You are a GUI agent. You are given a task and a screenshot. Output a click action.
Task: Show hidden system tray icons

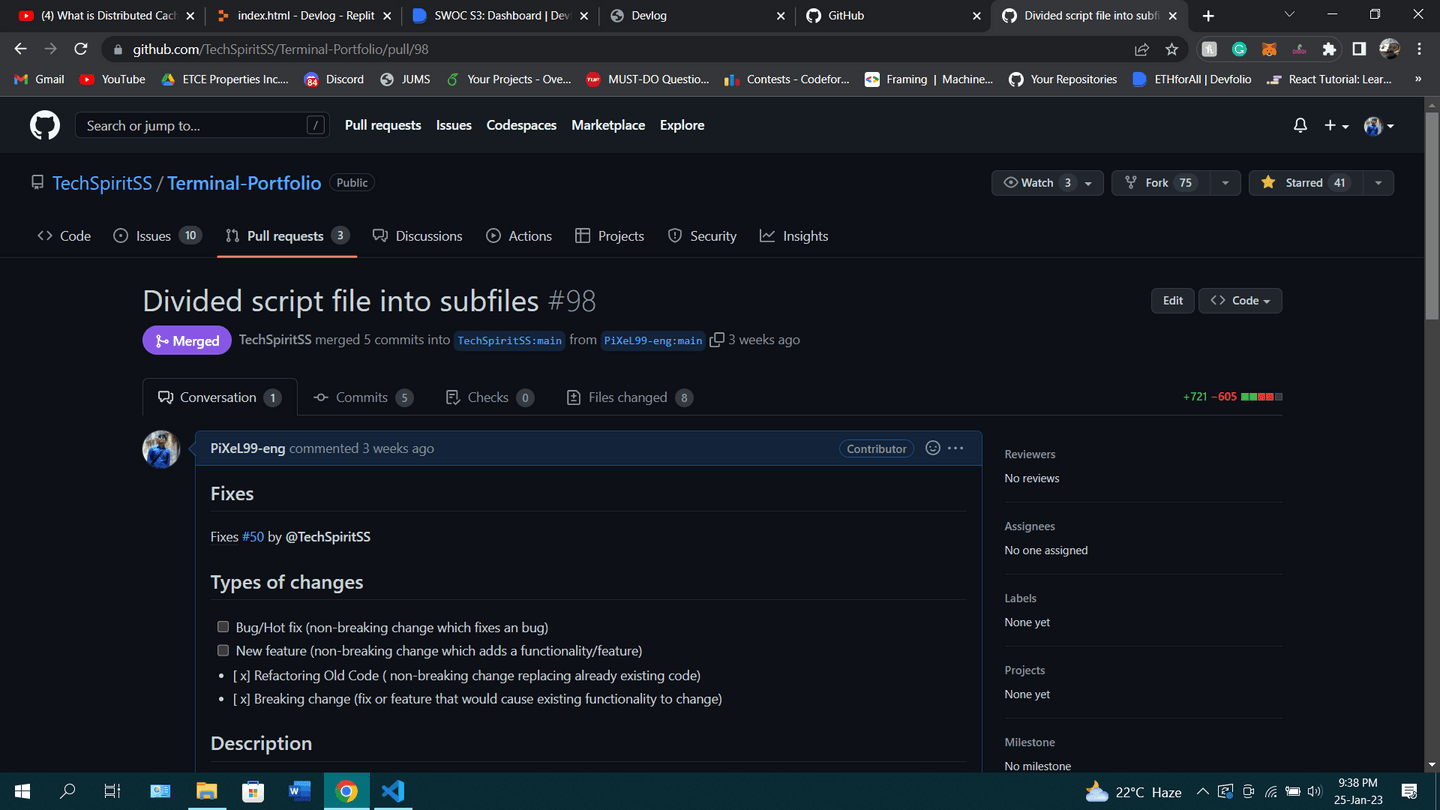[x=1202, y=791]
